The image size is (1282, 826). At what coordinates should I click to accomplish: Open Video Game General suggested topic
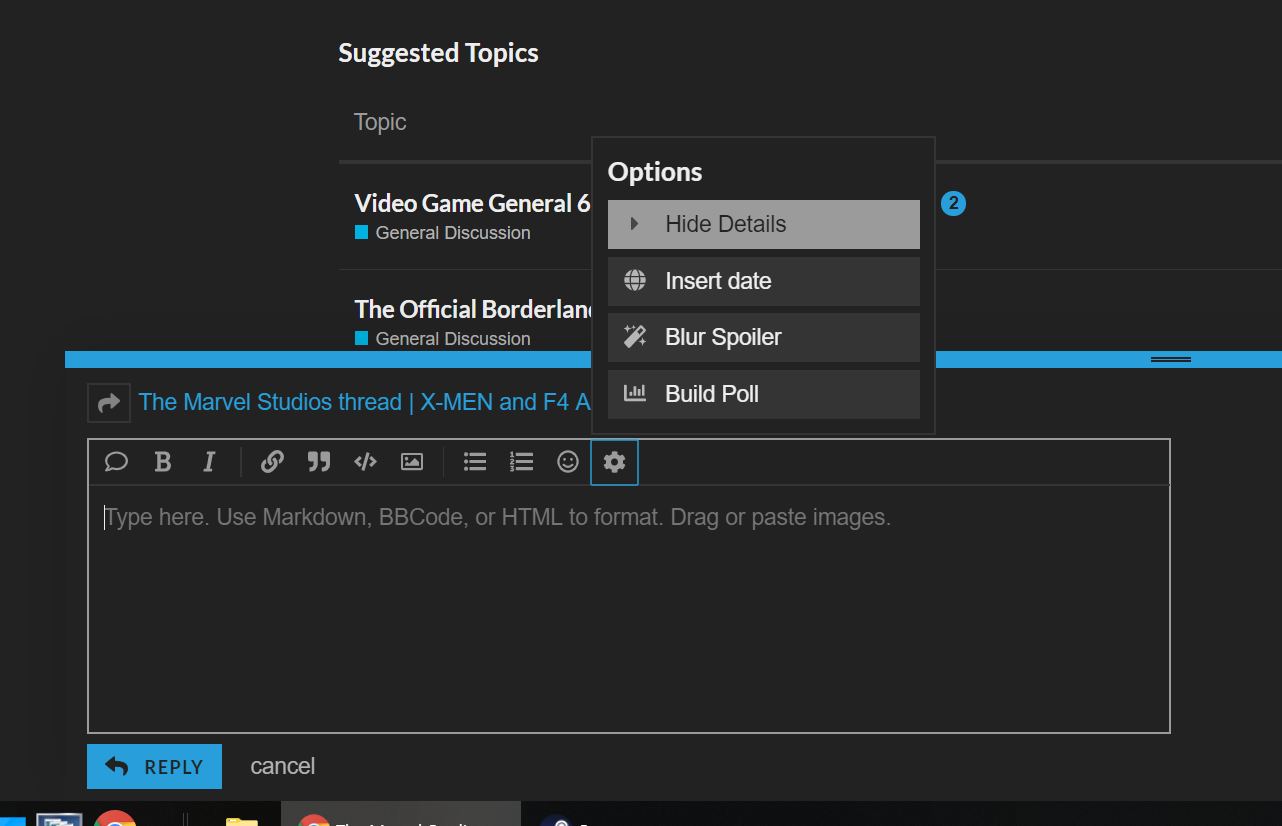[x=472, y=203]
